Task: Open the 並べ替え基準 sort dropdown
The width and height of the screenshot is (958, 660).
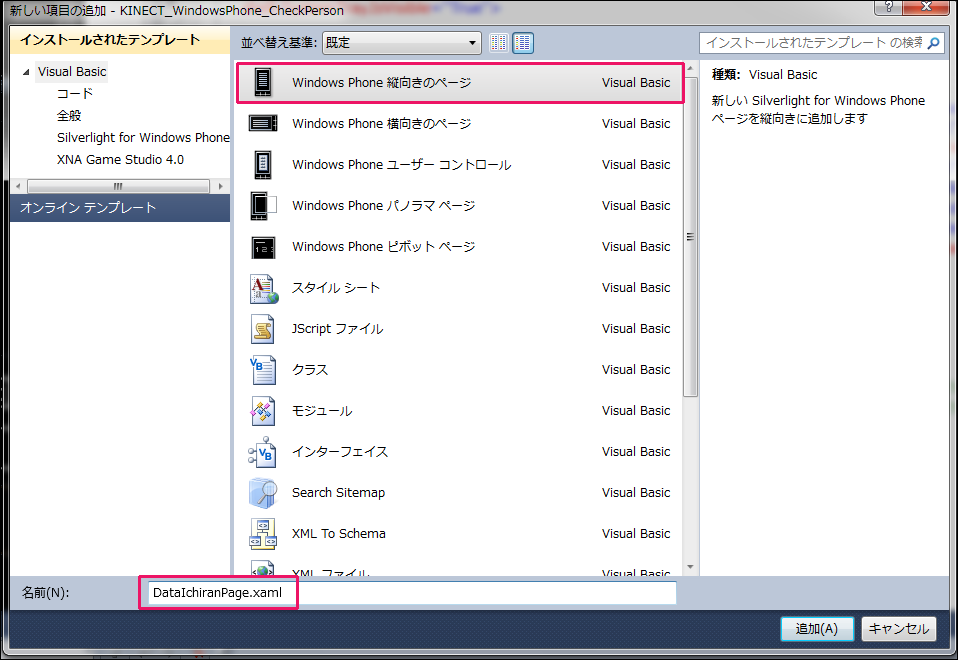Action: [x=401, y=43]
